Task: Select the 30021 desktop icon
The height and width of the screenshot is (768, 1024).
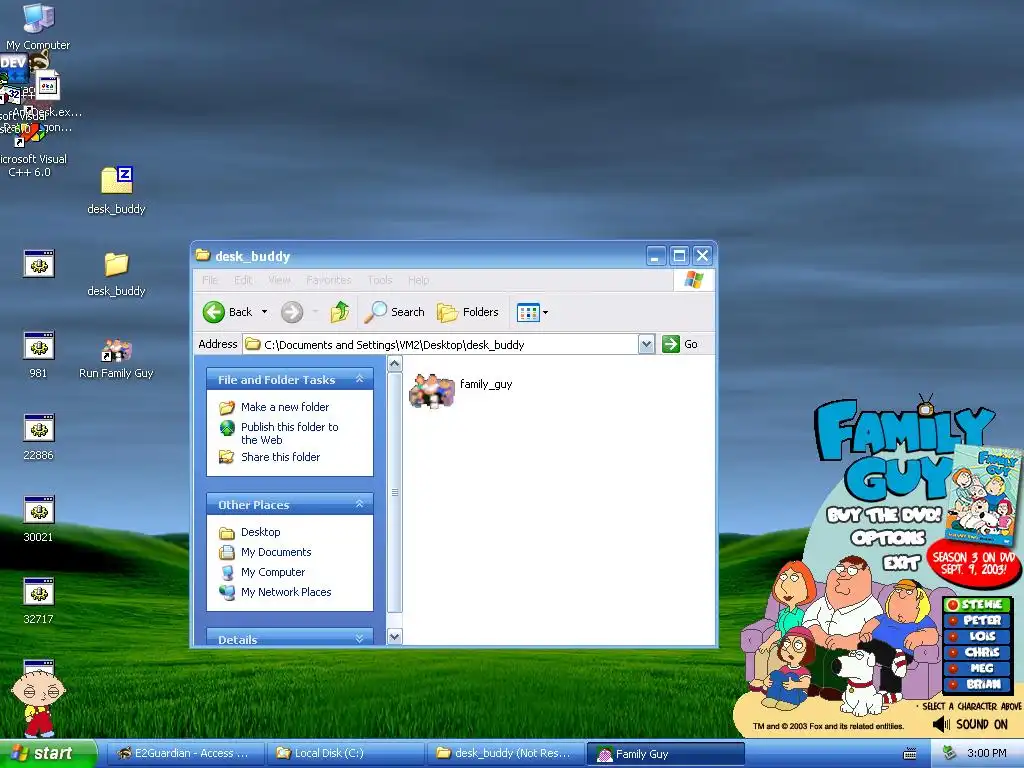Action: point(39,519)
